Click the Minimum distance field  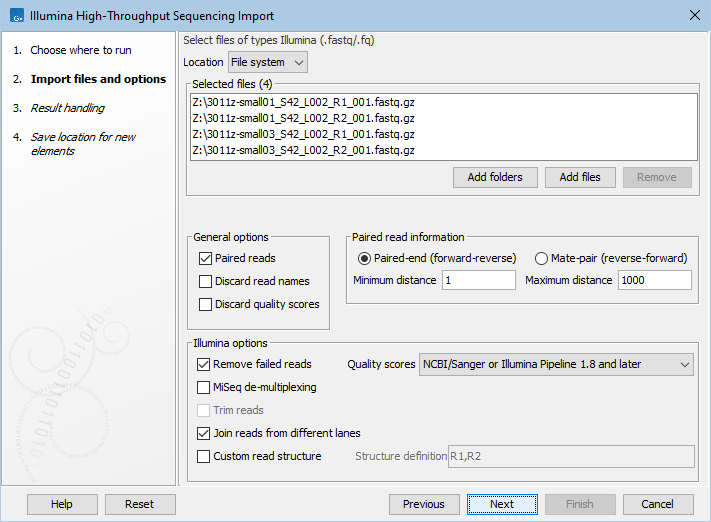click(478, 280)
